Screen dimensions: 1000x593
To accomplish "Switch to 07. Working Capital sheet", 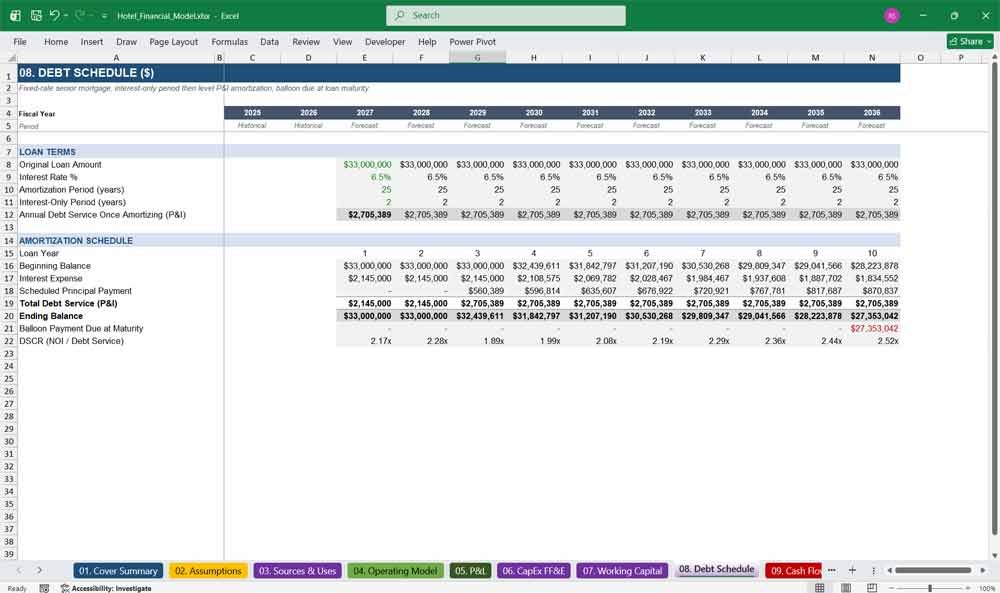I will (622, 571).
